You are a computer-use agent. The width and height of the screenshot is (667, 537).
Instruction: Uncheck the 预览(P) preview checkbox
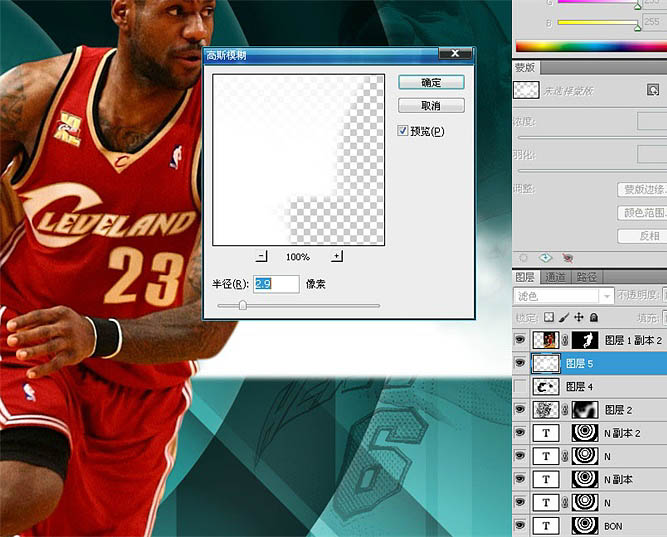(x=402, y=131)
